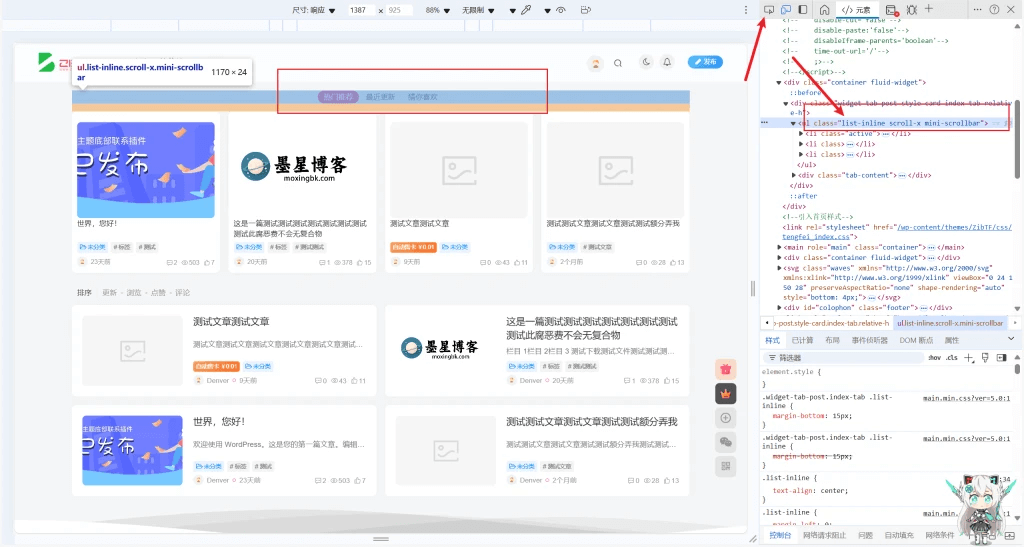
Task: Expand the main role main container node
Action: click(x=779, y=247)
